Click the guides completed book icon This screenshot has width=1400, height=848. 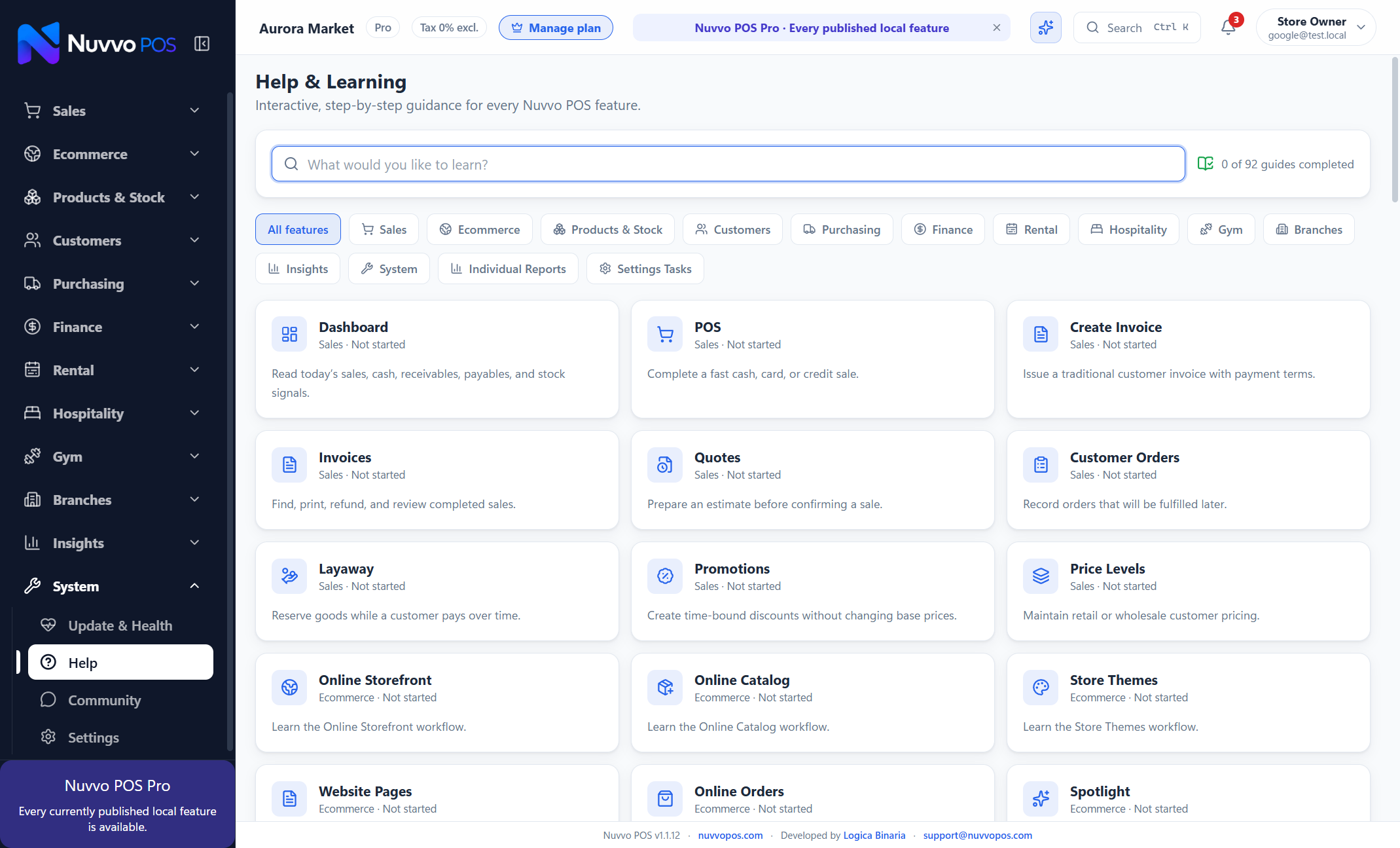[x=1205, y=164]
